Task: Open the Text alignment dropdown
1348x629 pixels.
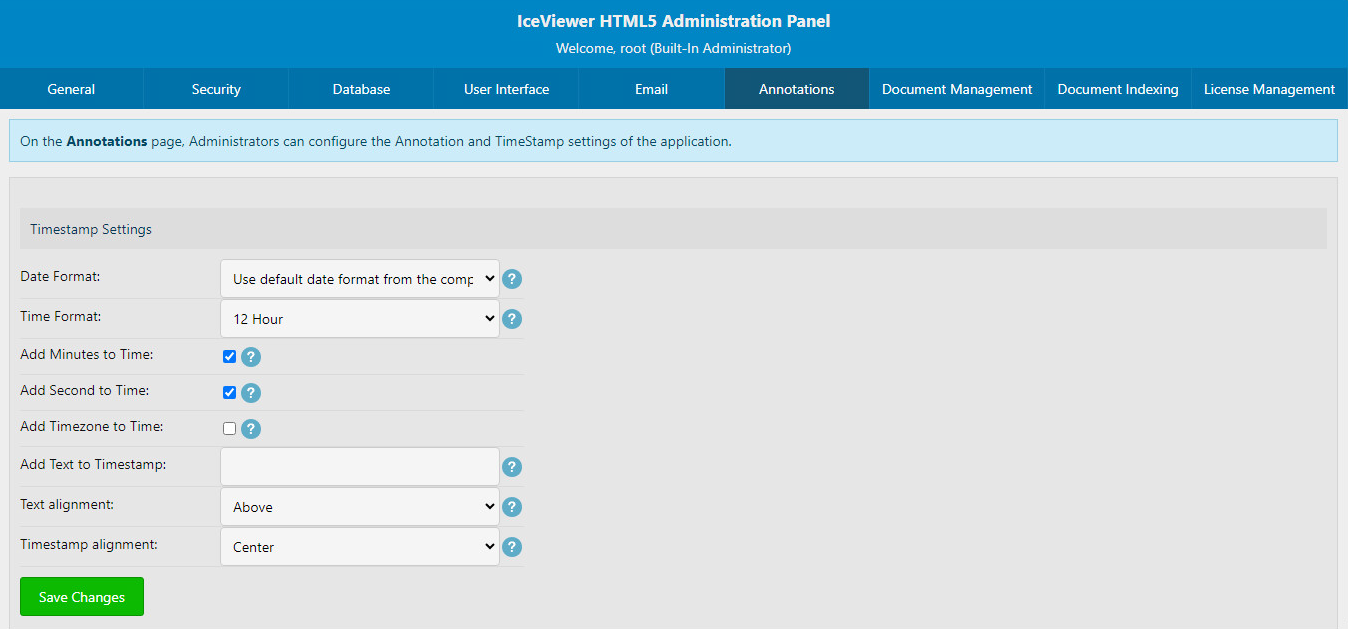Action: (359, 507)
